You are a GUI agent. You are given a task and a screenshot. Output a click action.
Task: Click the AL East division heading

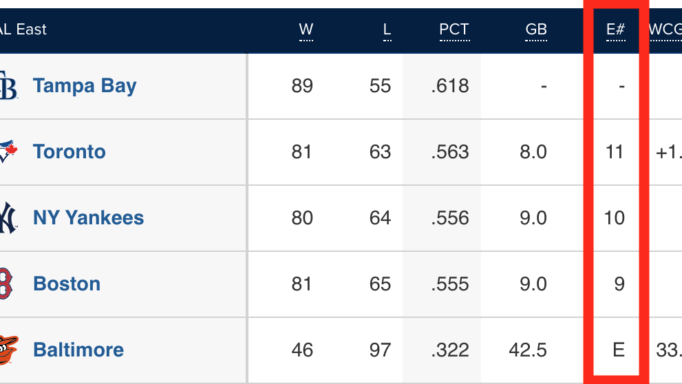[23, 30]
